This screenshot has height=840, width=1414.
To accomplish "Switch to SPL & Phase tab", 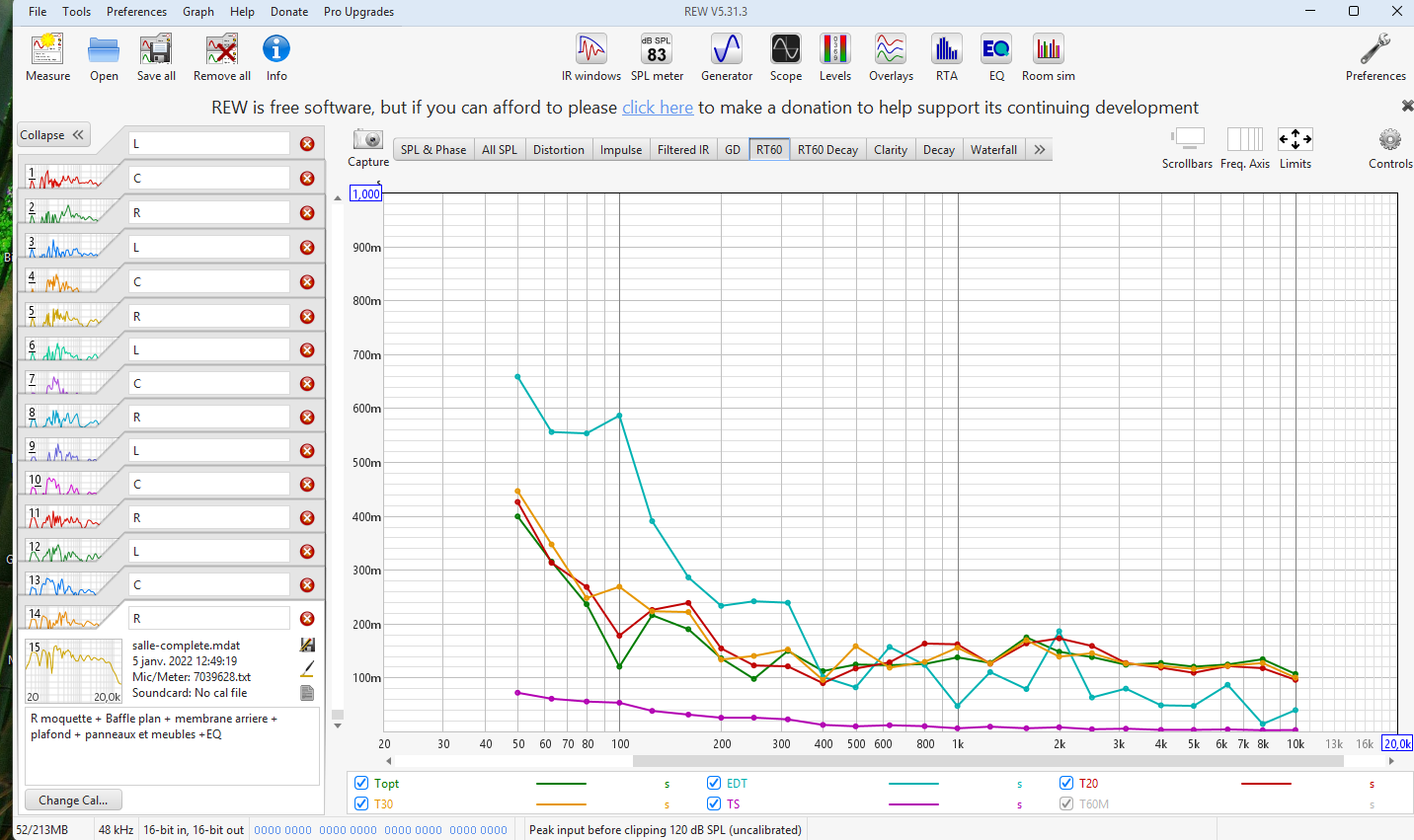I will [433, 150].
